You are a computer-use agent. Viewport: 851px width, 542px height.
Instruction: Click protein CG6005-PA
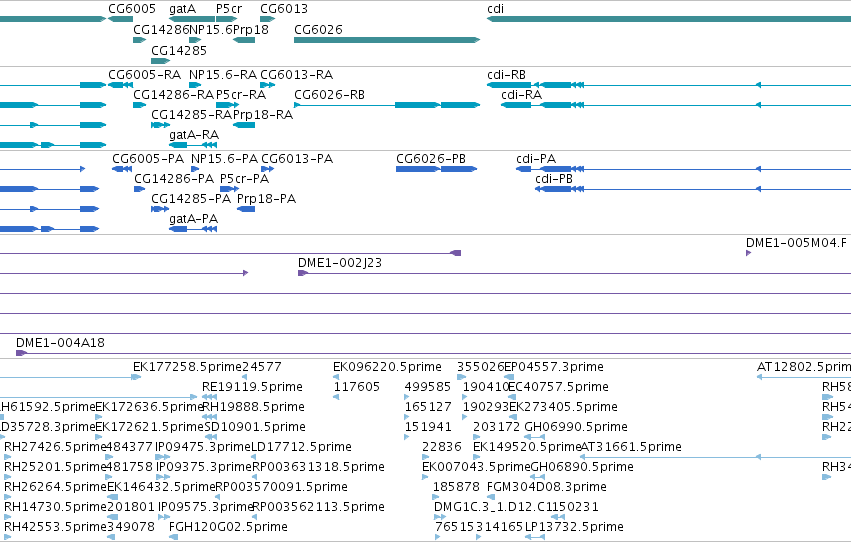(122, 169)
